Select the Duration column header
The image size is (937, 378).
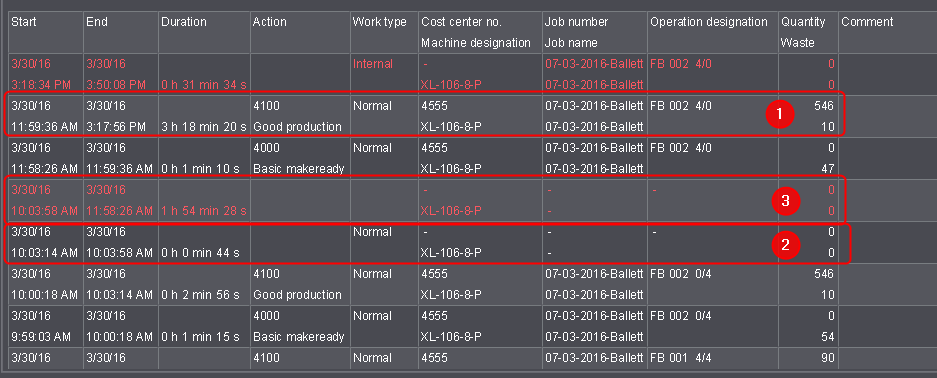coord(184,22)
